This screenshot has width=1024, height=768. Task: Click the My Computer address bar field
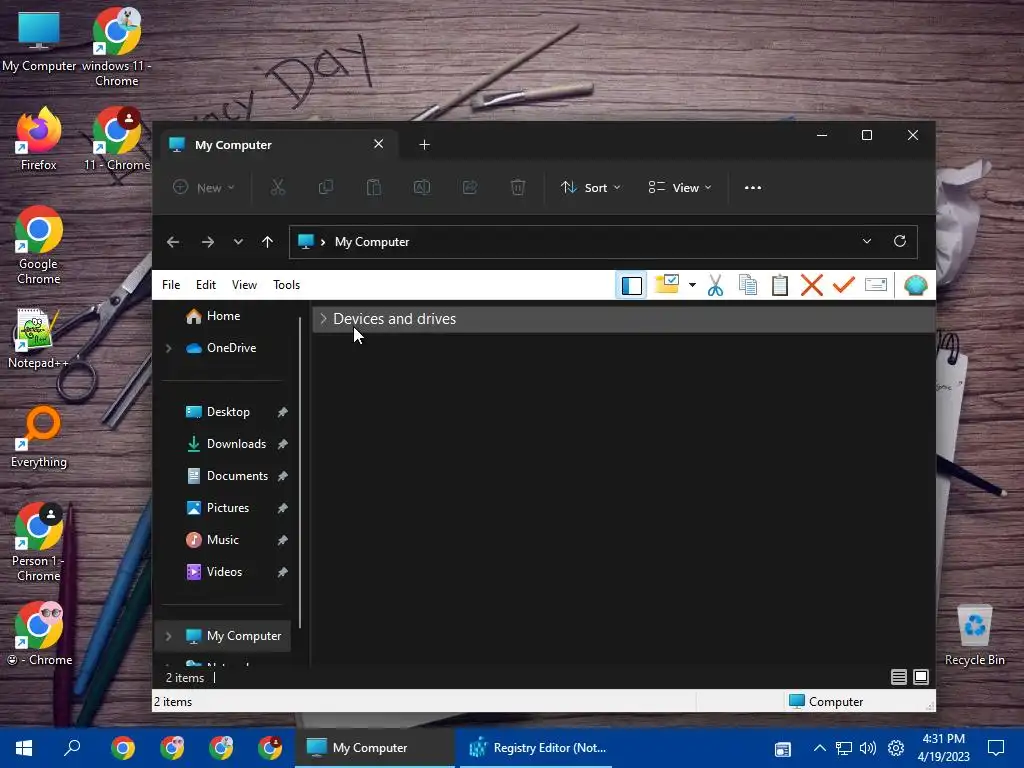603,242
